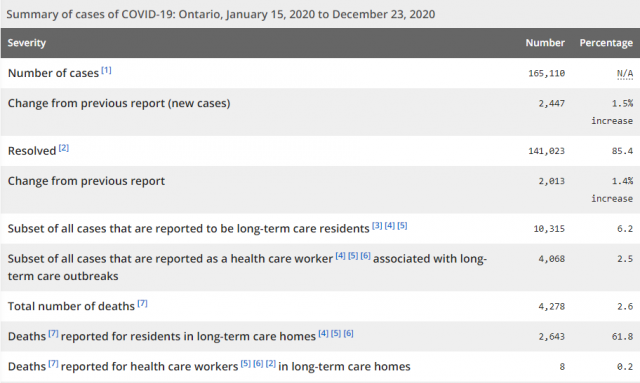
Task: Select the value 141,023 for Resolved
Action: 547,151
